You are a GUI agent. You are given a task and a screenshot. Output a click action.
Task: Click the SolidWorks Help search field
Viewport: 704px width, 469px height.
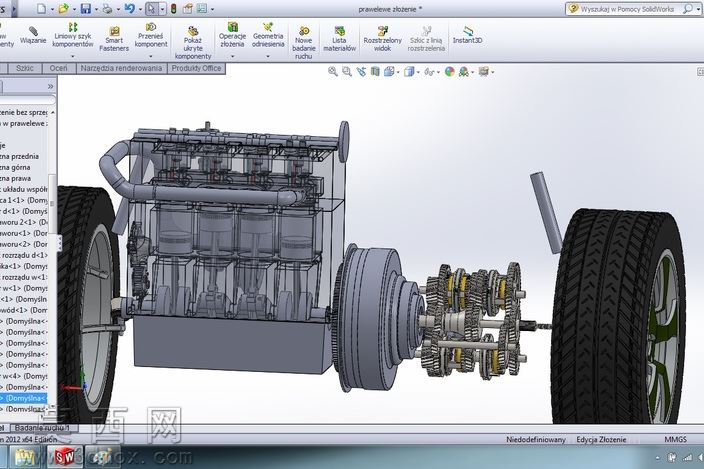click(630, 9)
